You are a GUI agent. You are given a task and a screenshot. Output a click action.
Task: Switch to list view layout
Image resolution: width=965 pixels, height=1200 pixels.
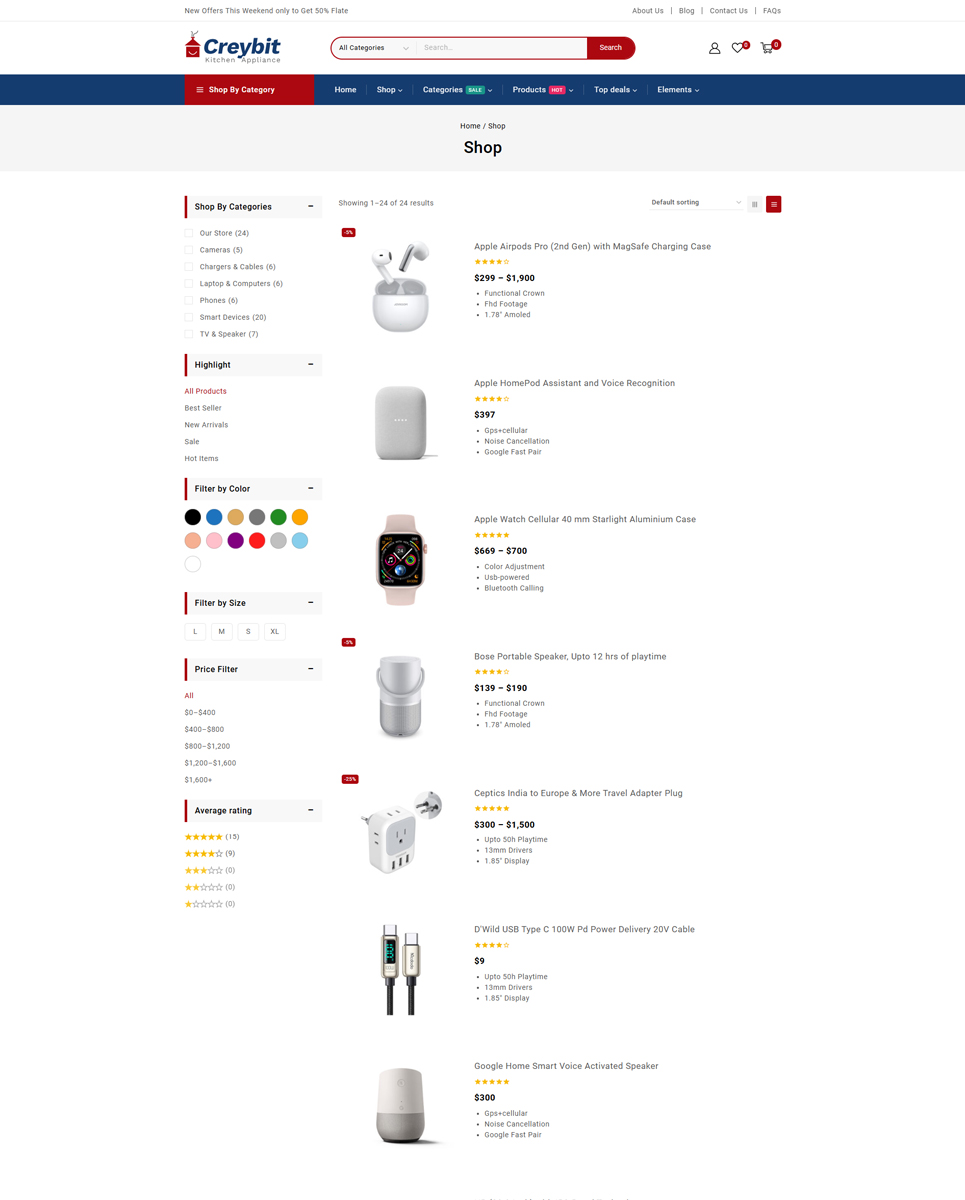click(774, 204)
